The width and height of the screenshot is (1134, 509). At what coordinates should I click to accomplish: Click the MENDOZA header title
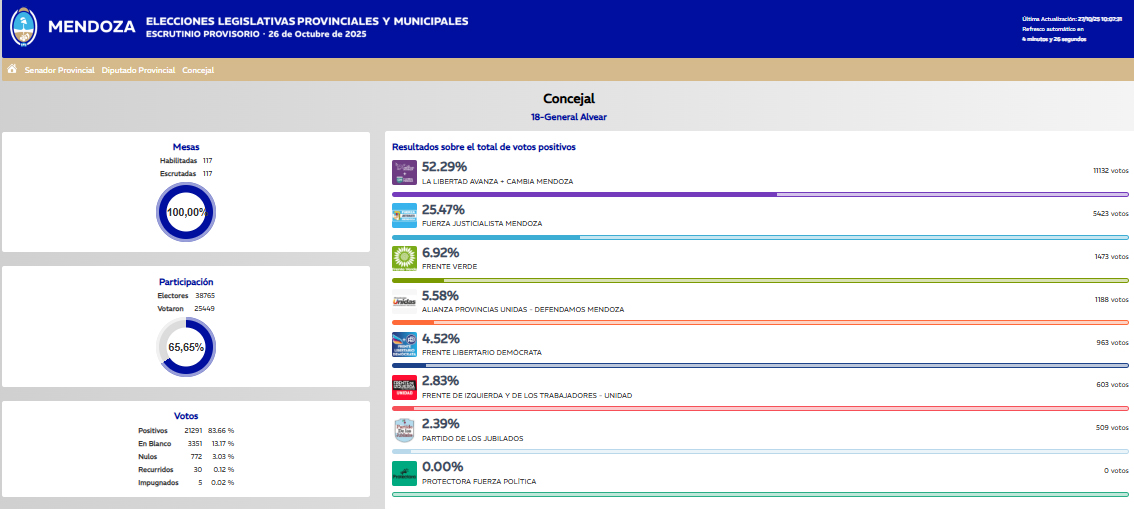(x=91, y=27)
